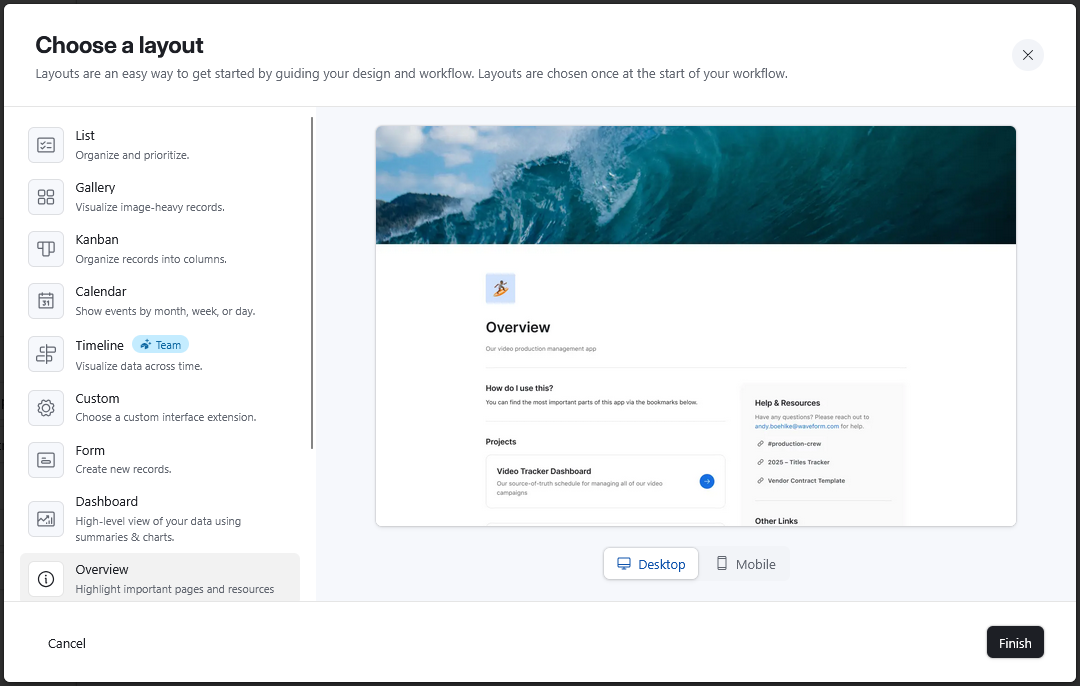
Task: Click the ocean wave cover image in preview
Action: pos(695,184)
